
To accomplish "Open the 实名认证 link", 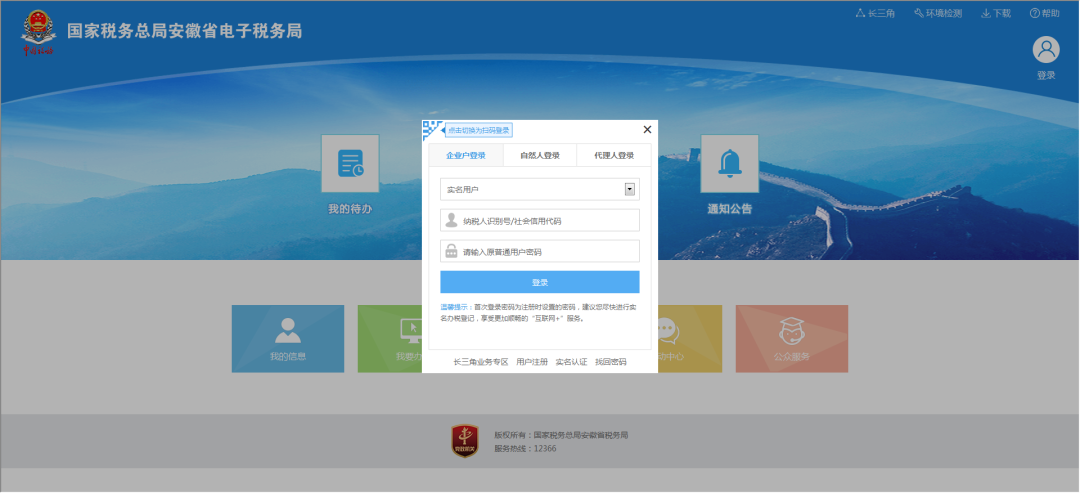I will pos(572,361).
